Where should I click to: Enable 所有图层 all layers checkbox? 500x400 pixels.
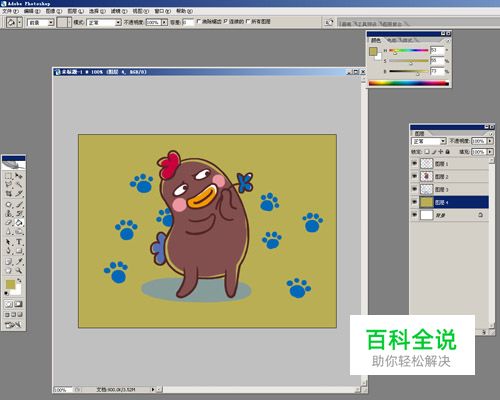(248, 21)
